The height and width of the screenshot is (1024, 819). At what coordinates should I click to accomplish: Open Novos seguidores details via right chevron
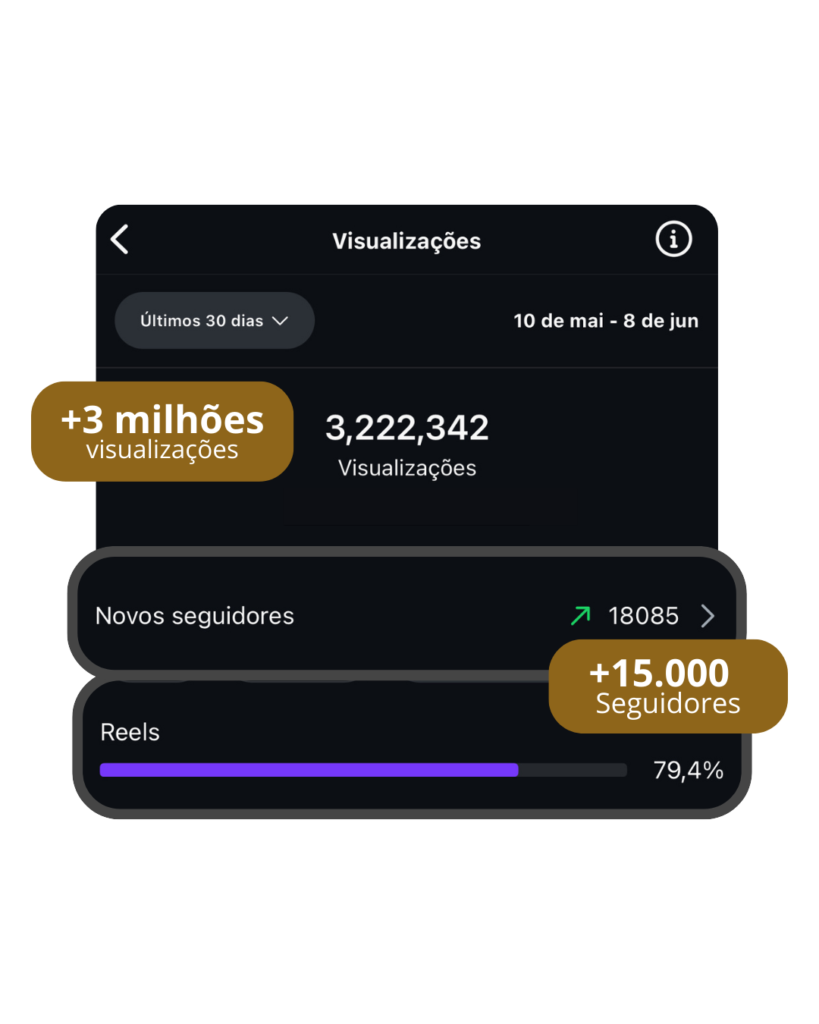[708, 616]
